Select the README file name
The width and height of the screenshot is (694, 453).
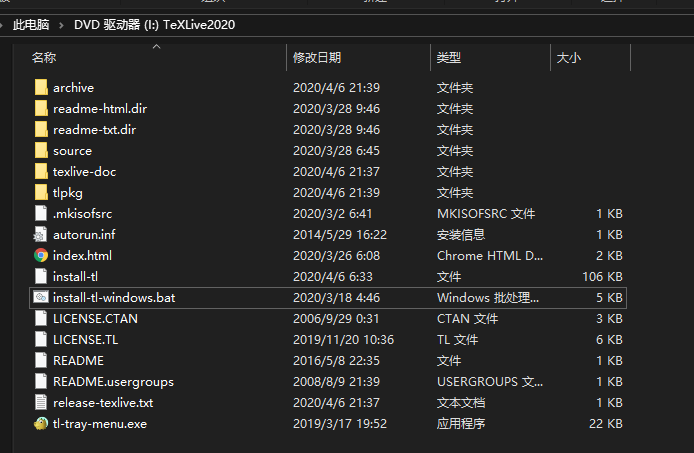(x=78, y=360)
